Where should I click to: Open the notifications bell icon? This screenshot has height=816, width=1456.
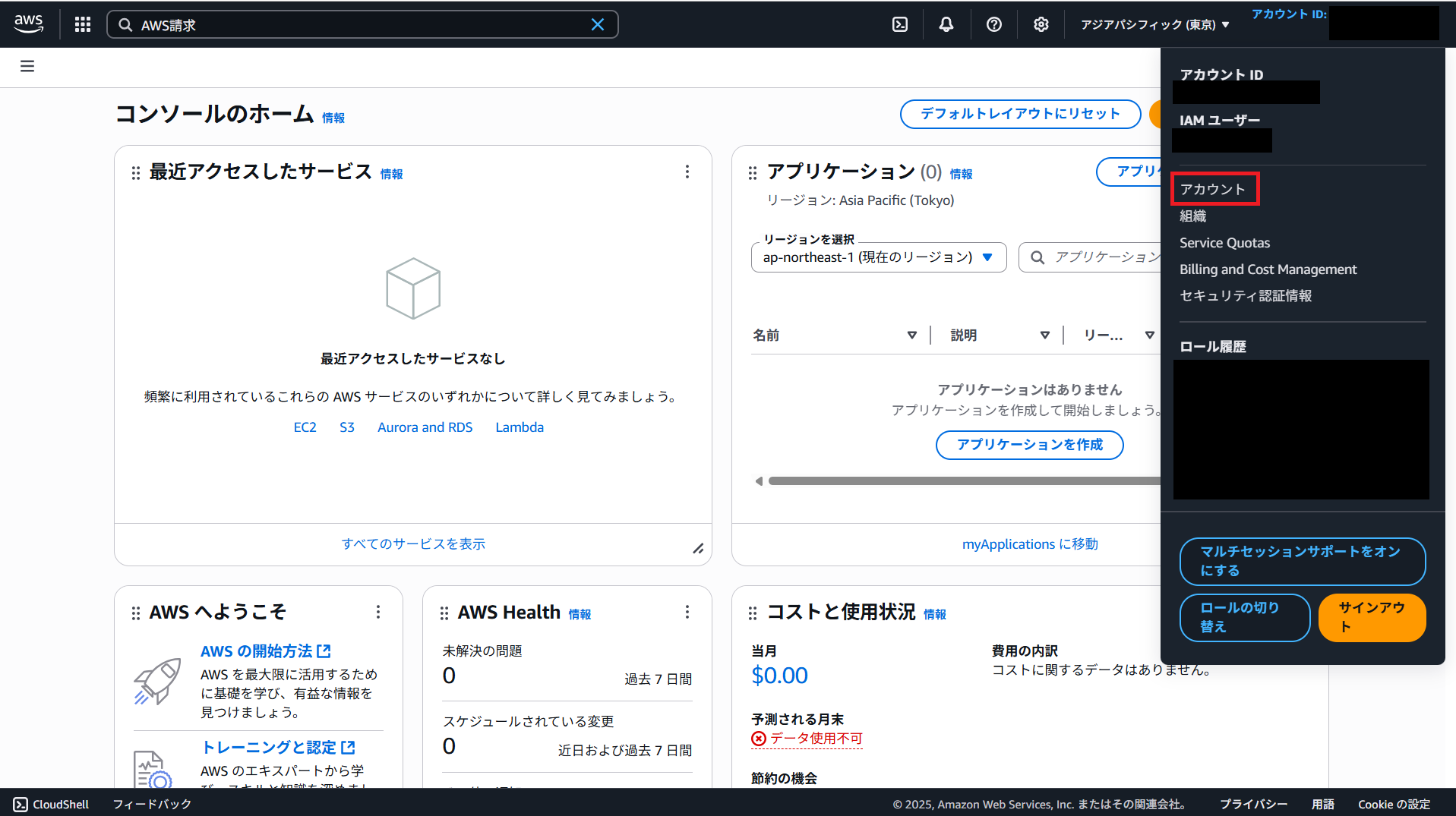[946, 24]
